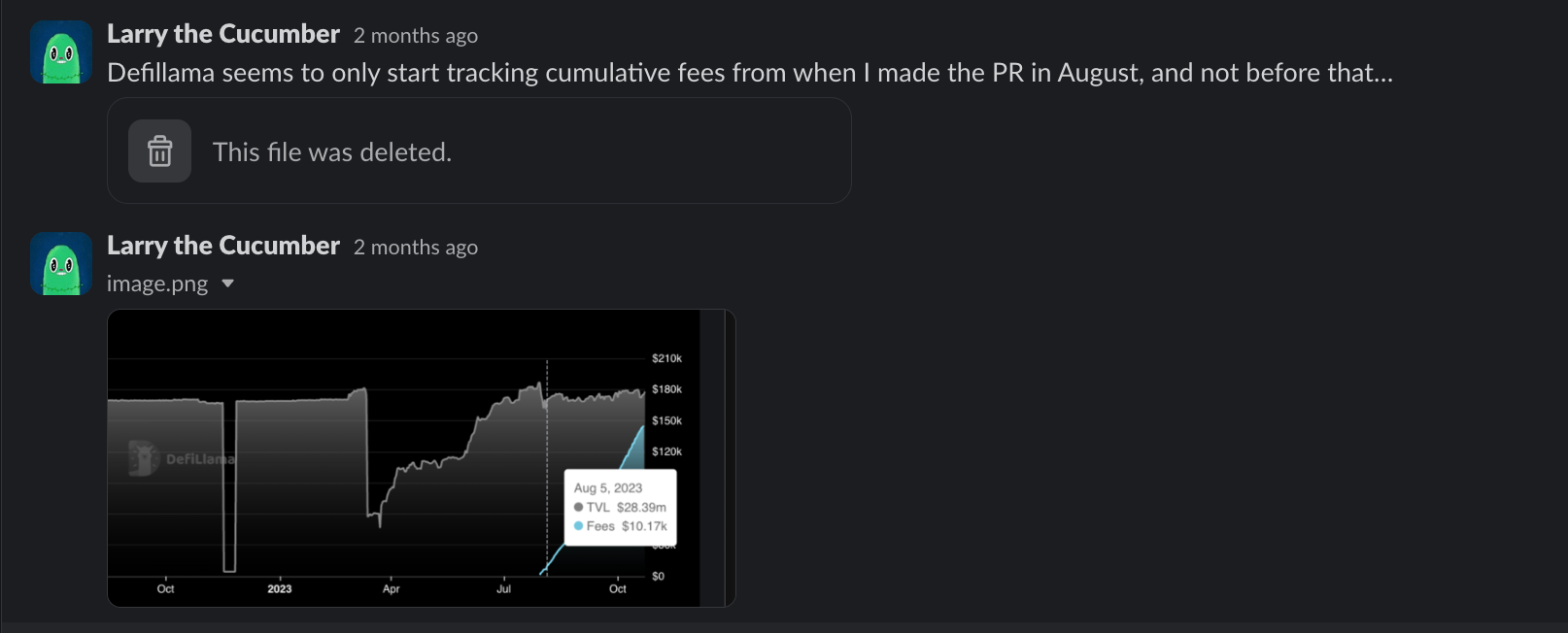Click the second message's "2 months ago" timestamp
Screen dimensions: 1568x633
click(416, 248)
